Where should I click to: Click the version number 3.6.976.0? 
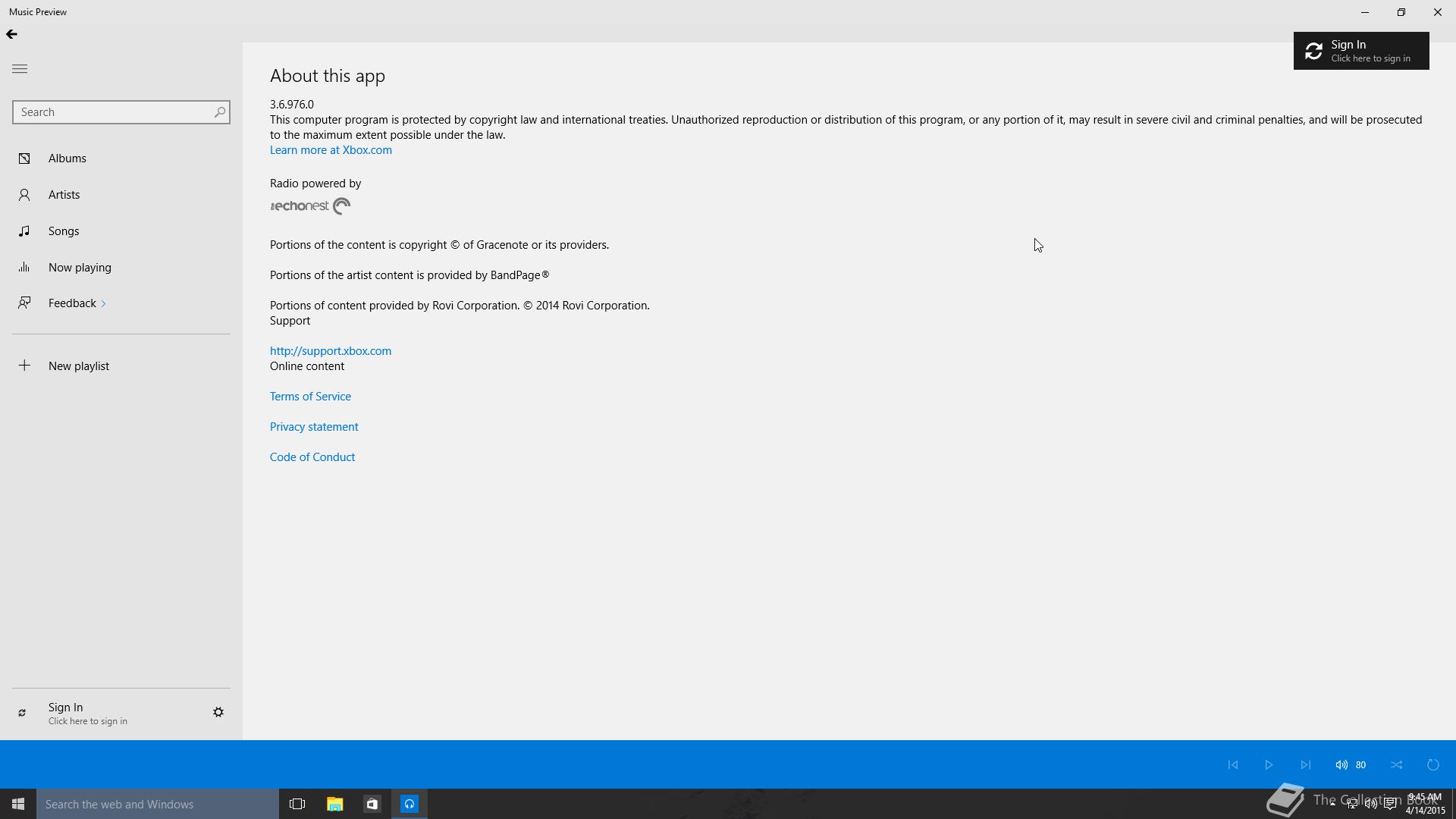(x=292, y=105)
